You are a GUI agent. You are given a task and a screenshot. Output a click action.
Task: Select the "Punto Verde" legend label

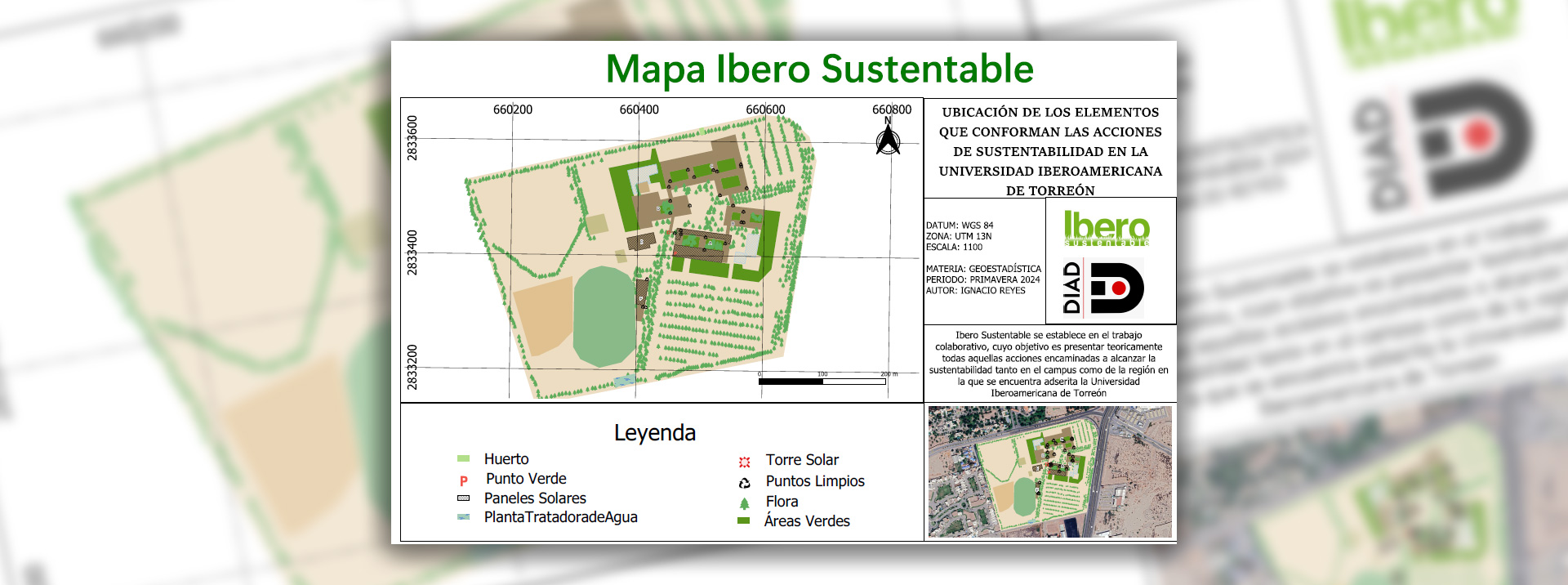(526, 479)
